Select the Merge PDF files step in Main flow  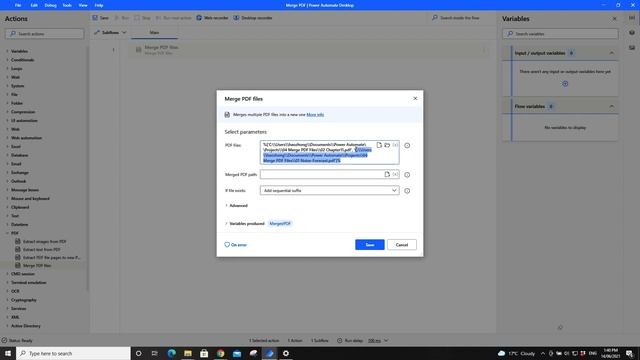click(x=308, y=50)
